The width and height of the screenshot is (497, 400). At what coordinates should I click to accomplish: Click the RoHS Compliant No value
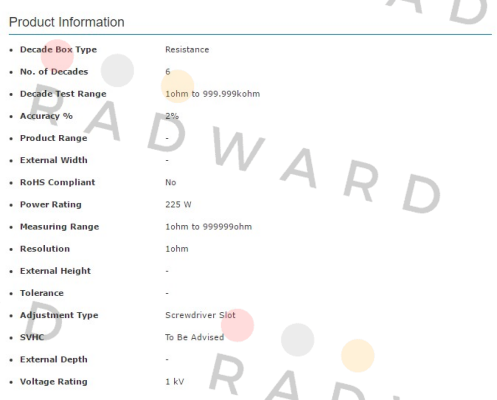[x=171, y=182]
